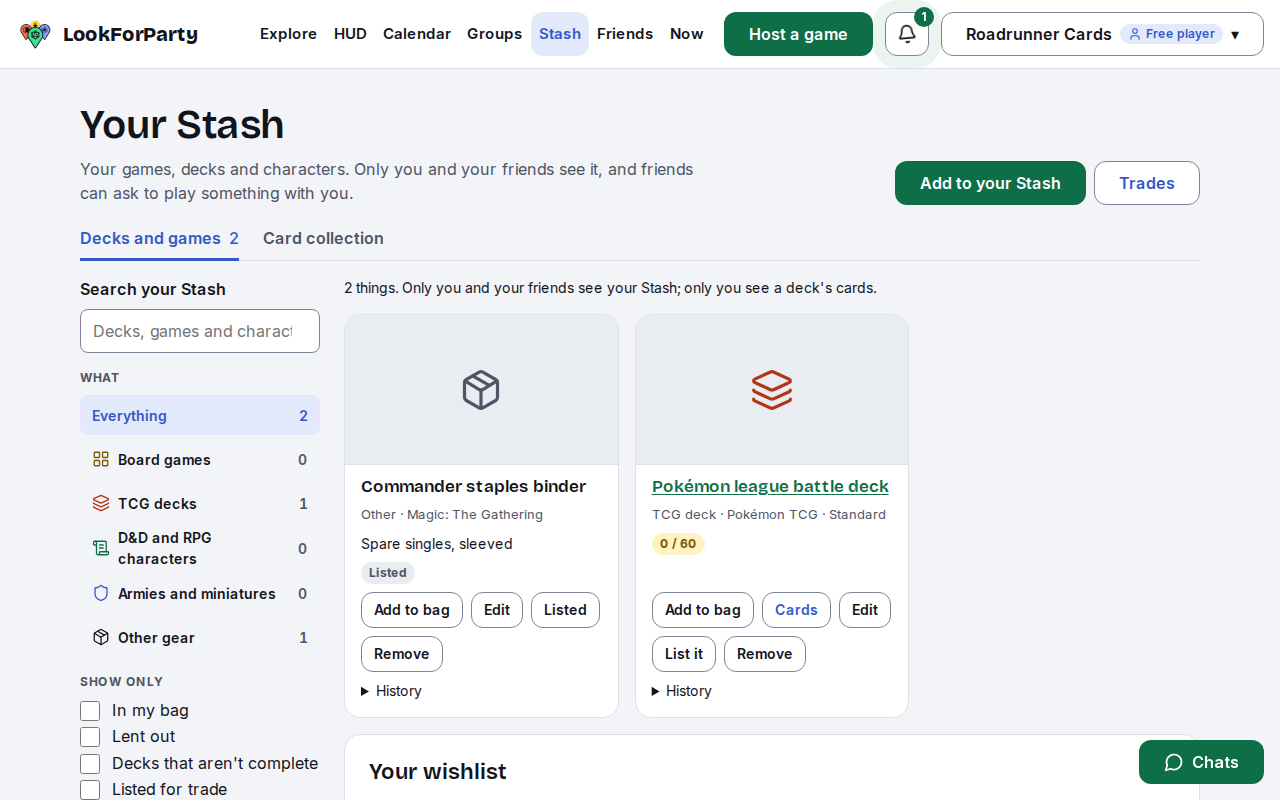The height and width of the screenshot is (800, 1280).
Task: Select the Everything filter row
Action: pyautogui.click(x=200, y=415)
